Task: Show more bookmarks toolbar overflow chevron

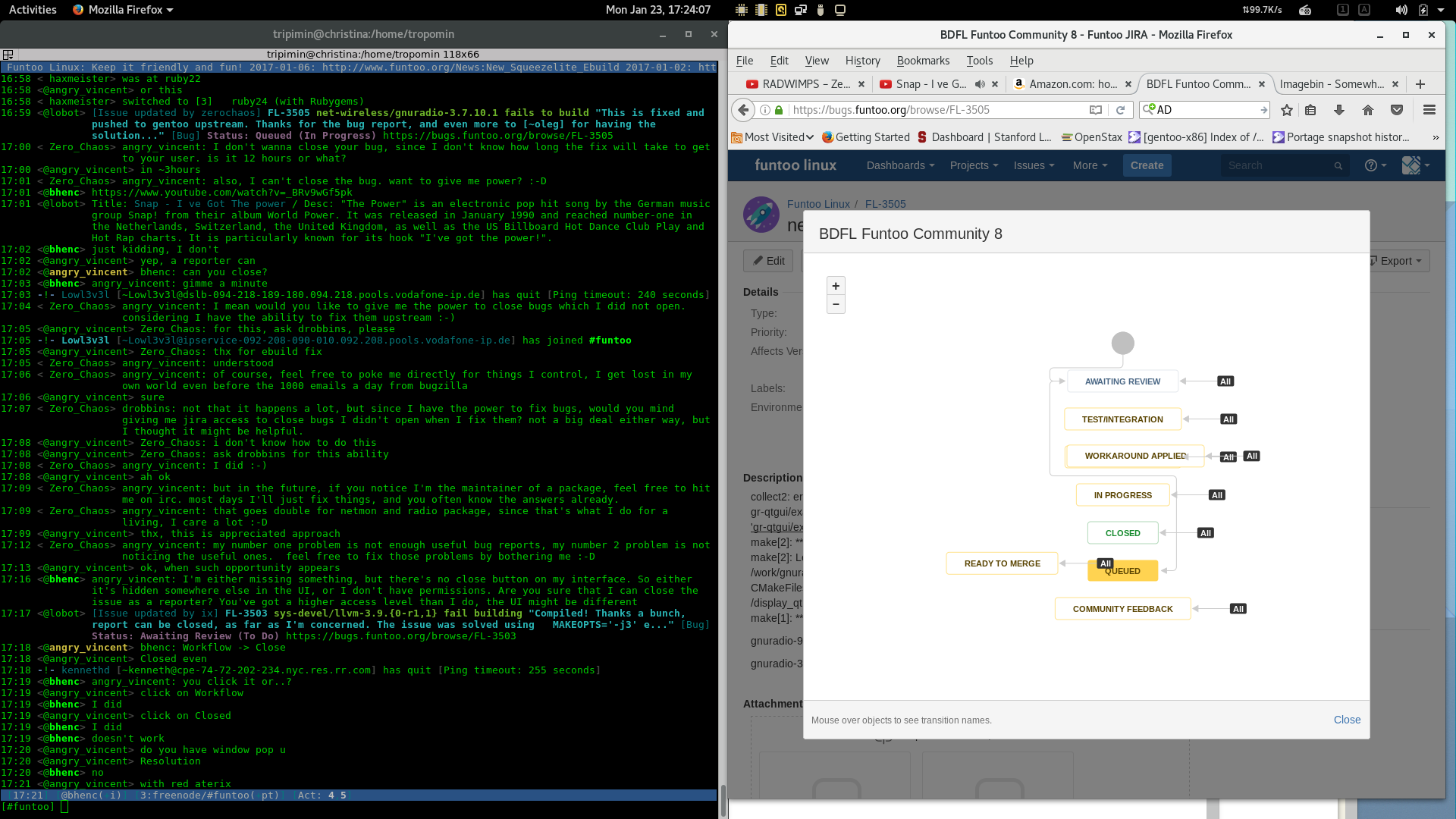Action: click(x=1436, y=137)
